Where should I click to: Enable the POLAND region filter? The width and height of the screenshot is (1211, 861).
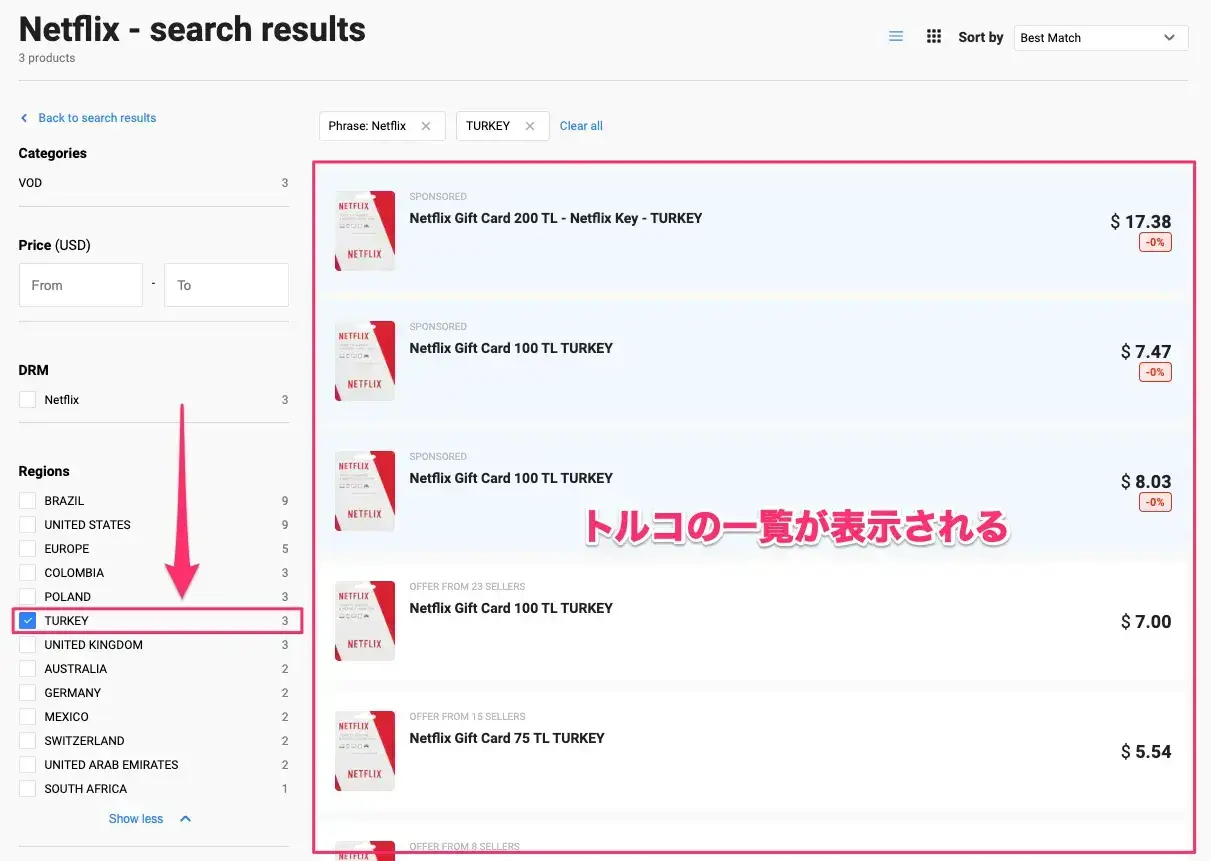point(28,597)
